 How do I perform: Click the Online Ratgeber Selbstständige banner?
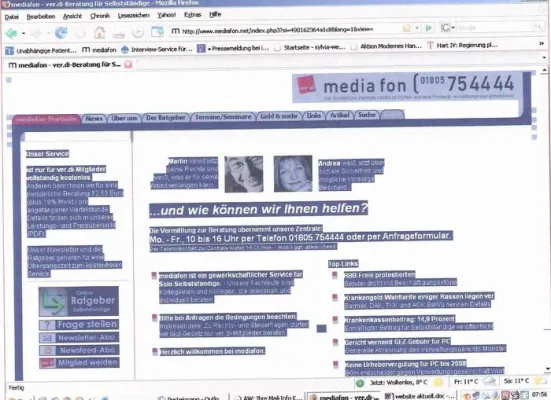coord(79,301)
